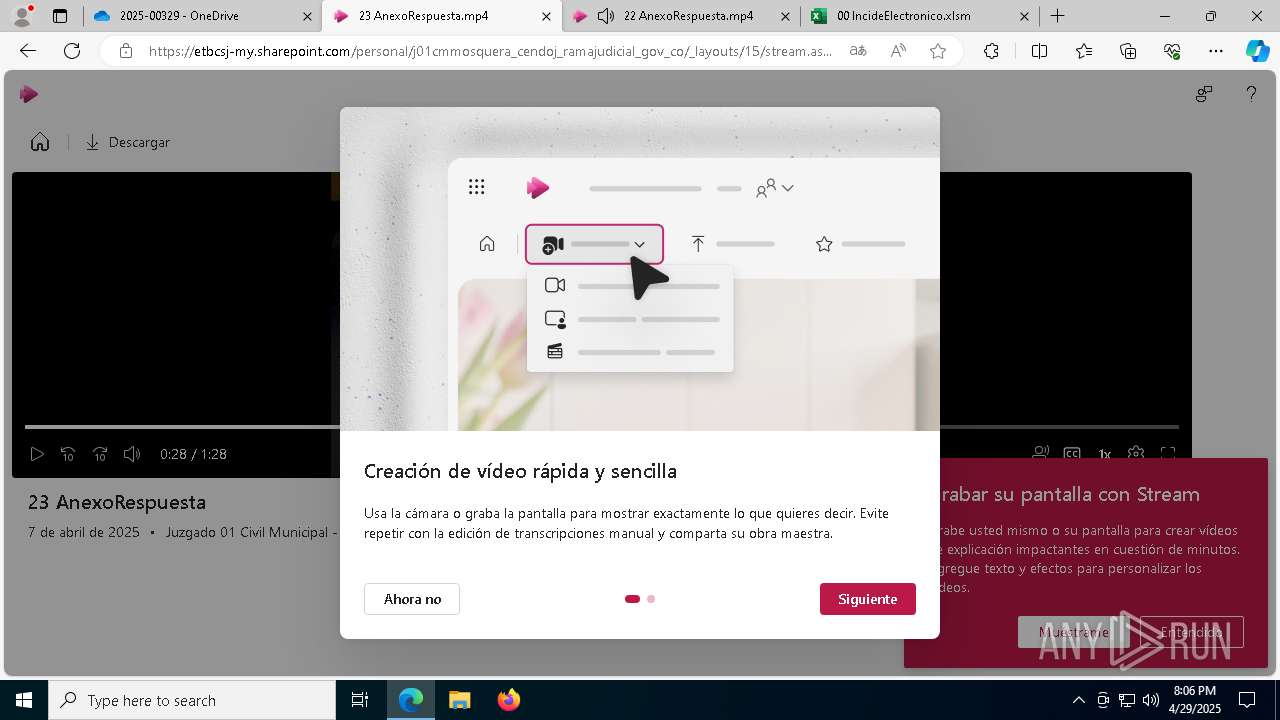Go back in browser
1280x720 pixels.
[x=28, y=51]
